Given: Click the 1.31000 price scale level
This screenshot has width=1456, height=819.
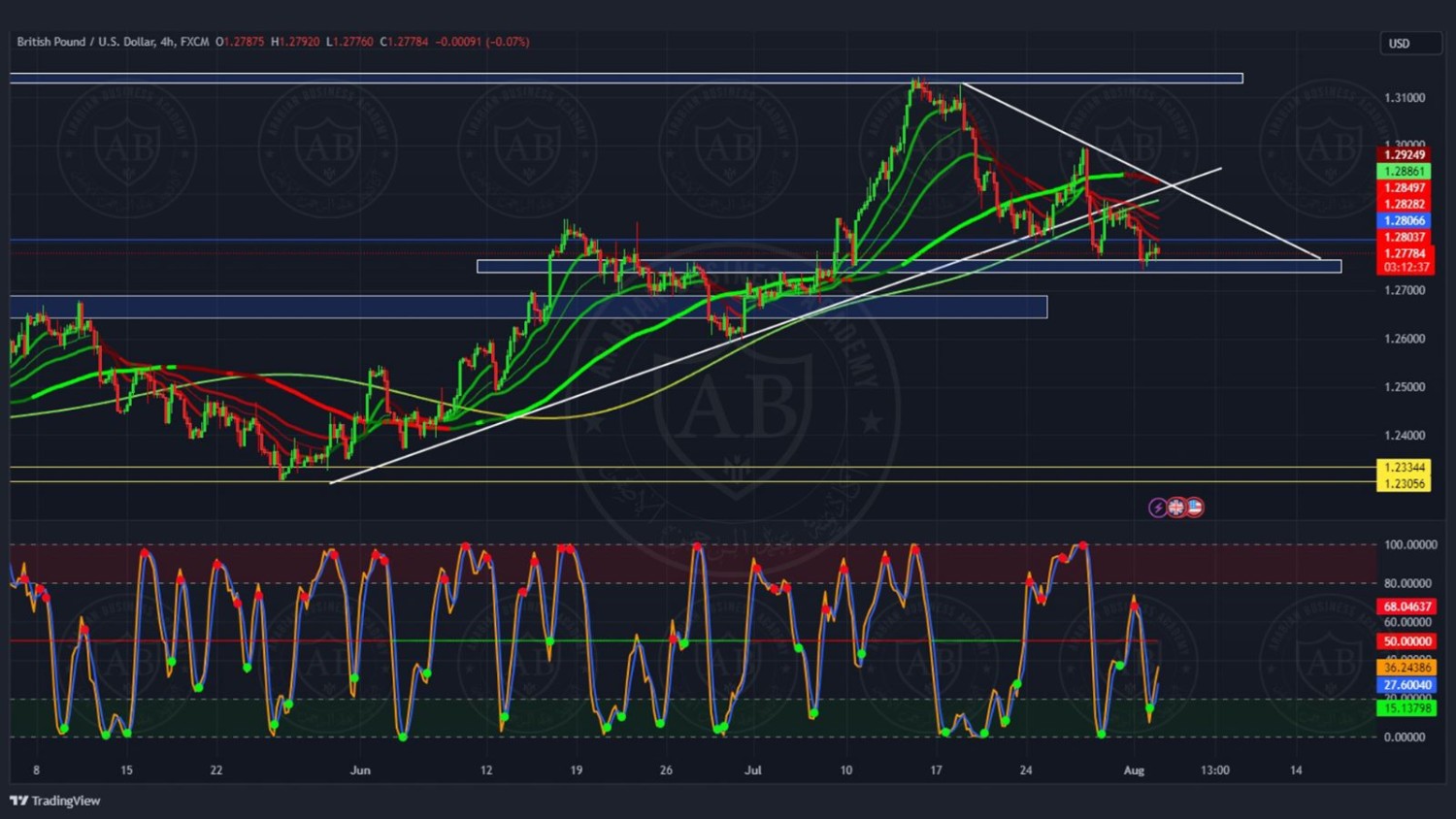Looking at the screenshot, I should click(x=1405, y=98).
